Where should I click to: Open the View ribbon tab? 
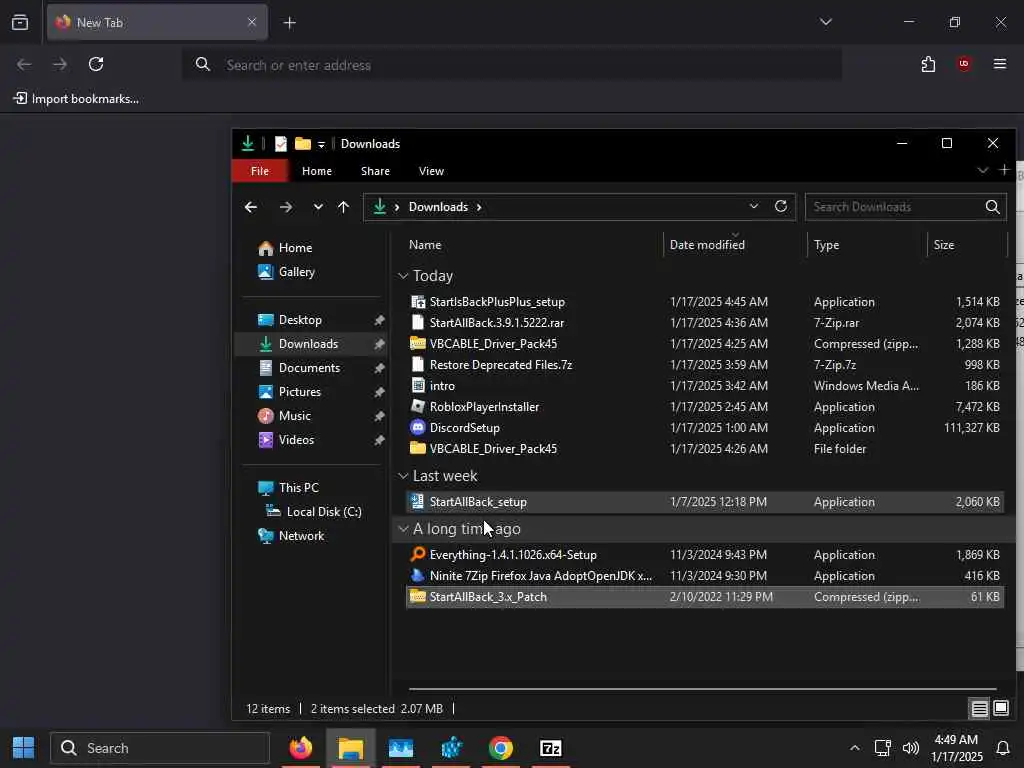click(x=431, y=171)
